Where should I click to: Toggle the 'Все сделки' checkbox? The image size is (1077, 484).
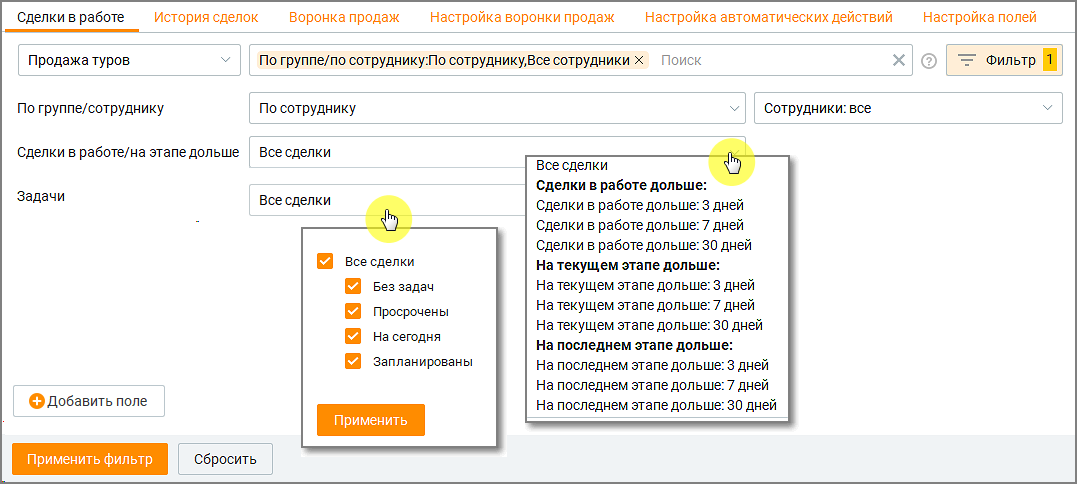tap(325, 262)
